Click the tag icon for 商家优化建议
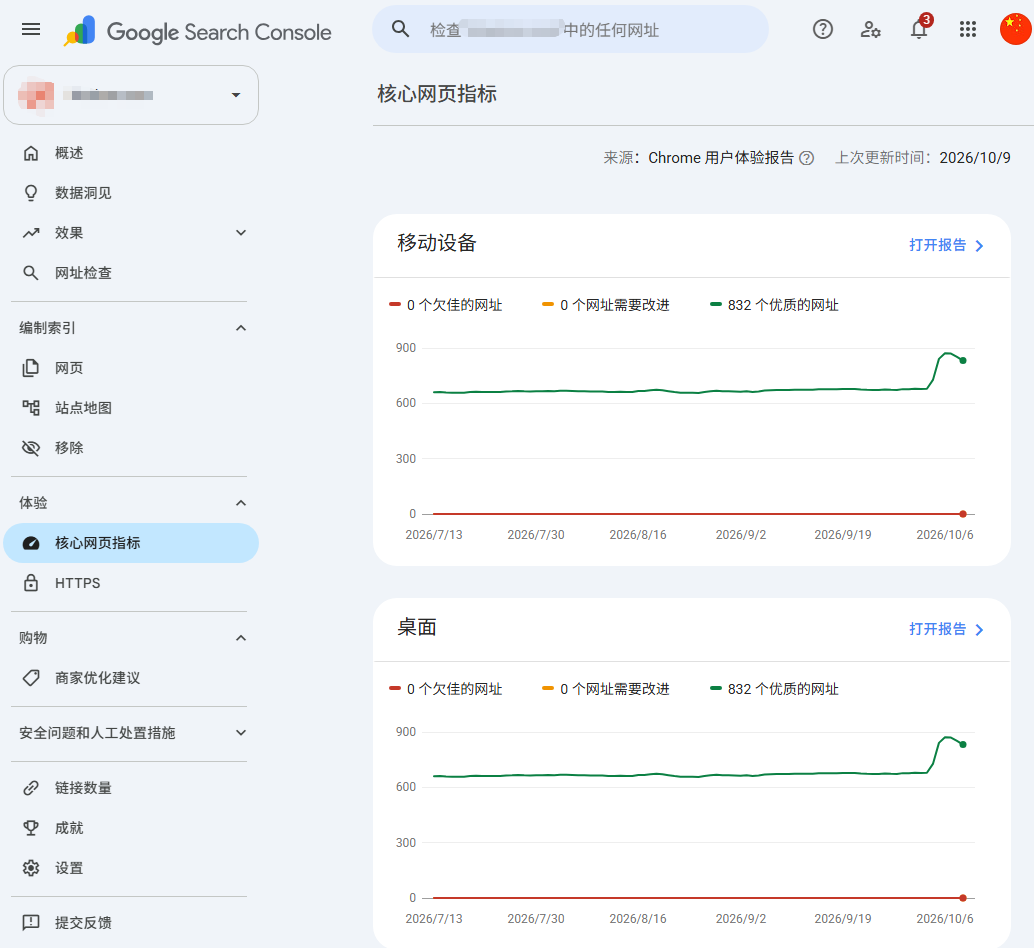The height and width of the screenshot is (948, 1034). point(31,678)
